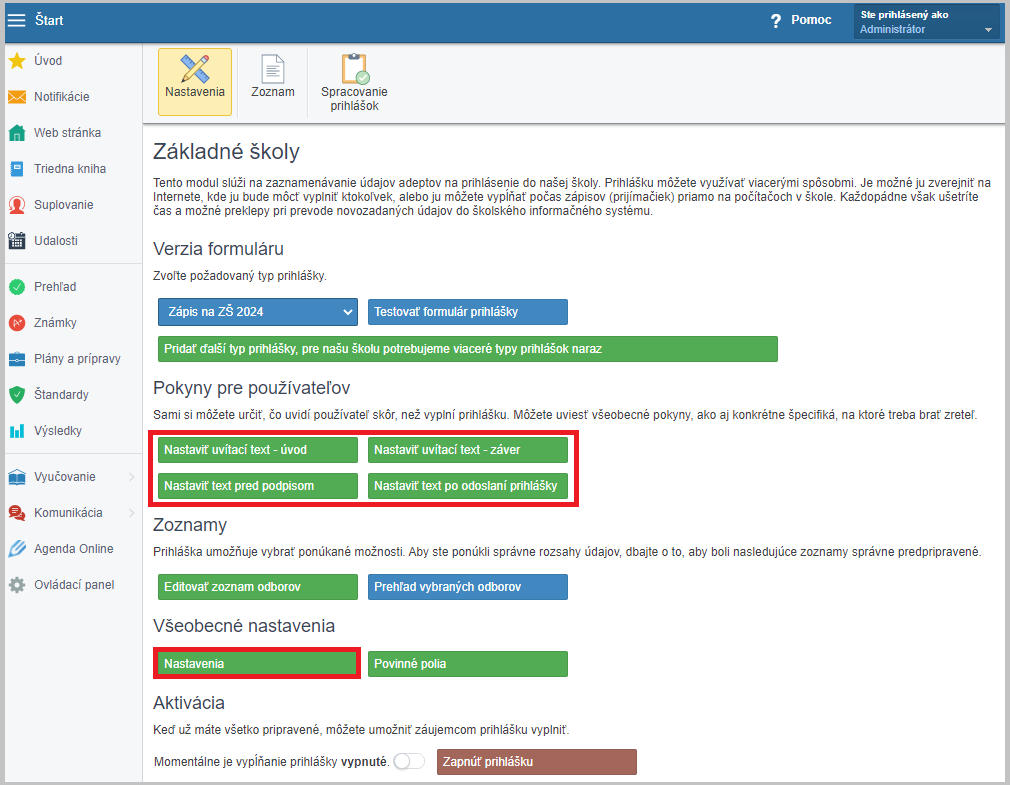Click the Zapnúť prihlášku button
The width and height of the screenshot is (1010, 785).
[537, 762]
